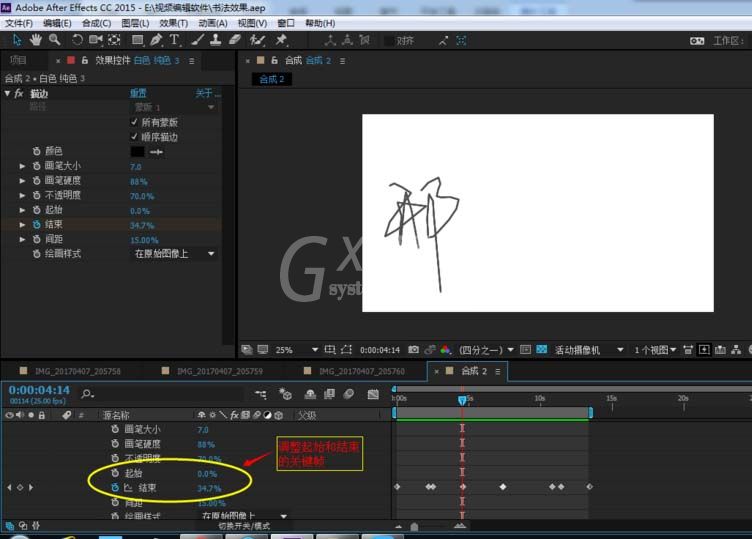Select the Rectangle shape tool
The height and width of the screenshot is (539, 752).
tap(137, 40)
